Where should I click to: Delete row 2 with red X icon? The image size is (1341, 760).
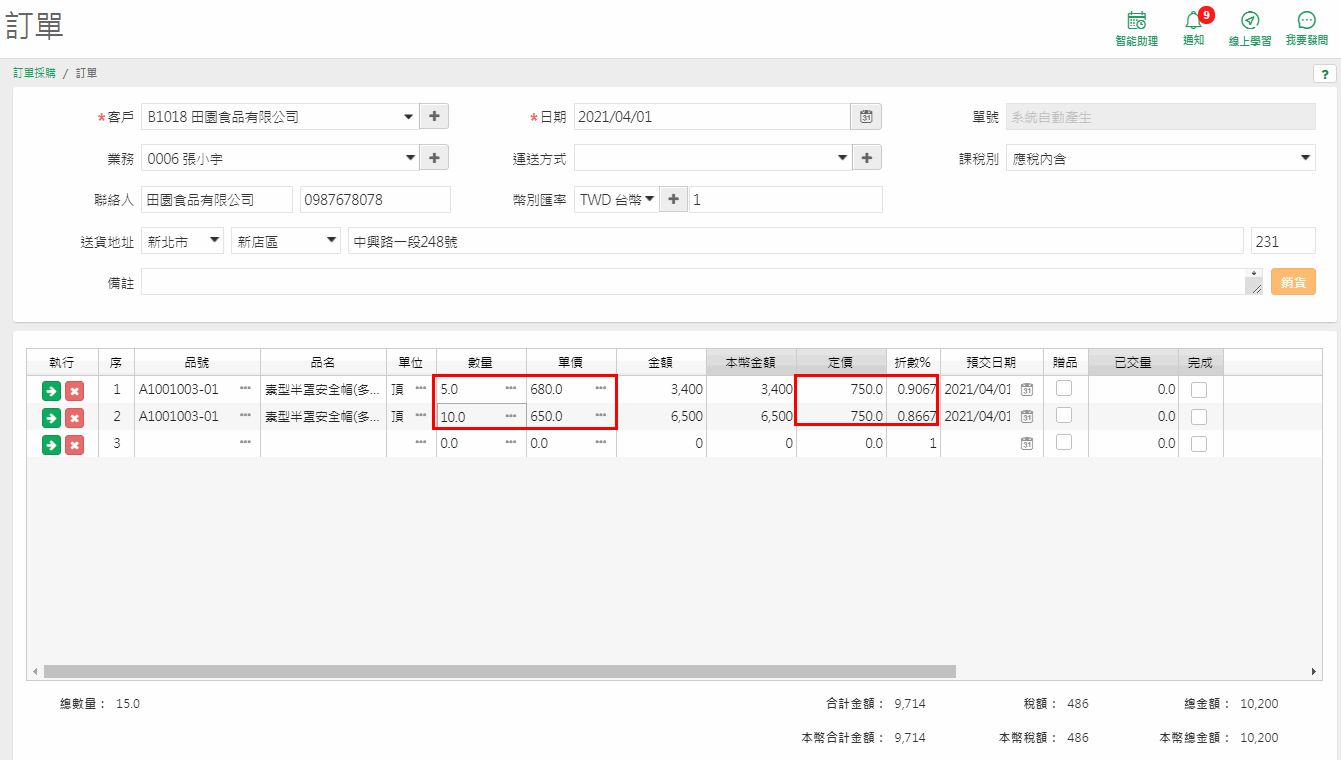click(x=74, y=417)
